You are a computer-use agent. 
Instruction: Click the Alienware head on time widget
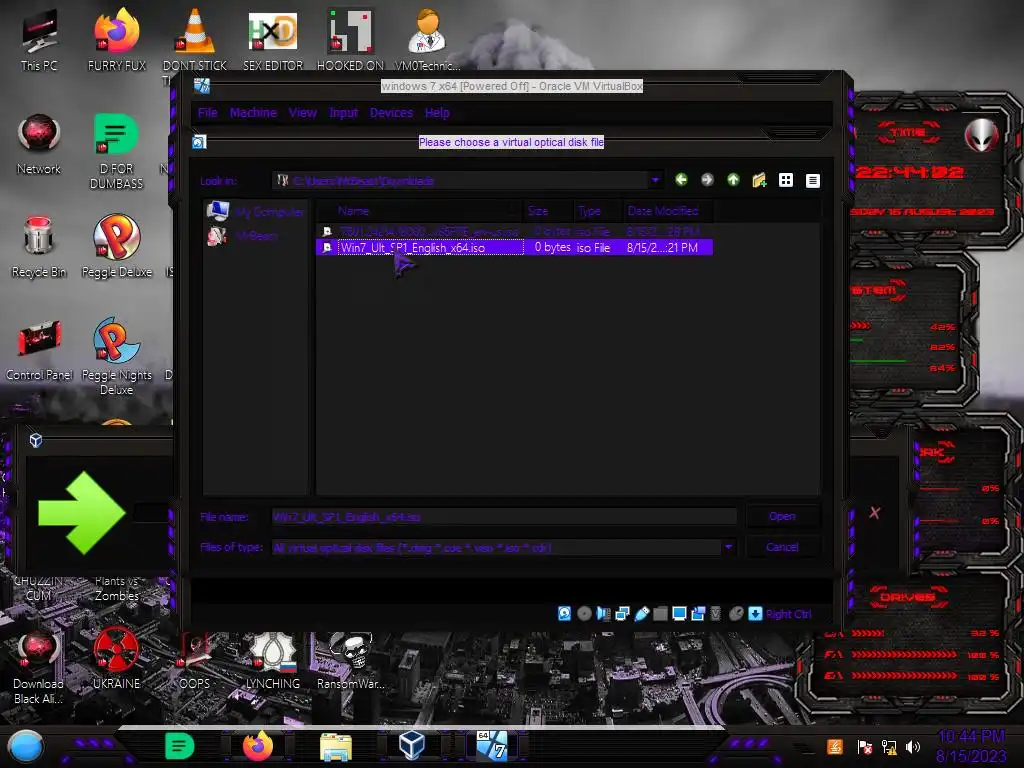[x=982, y=135]
